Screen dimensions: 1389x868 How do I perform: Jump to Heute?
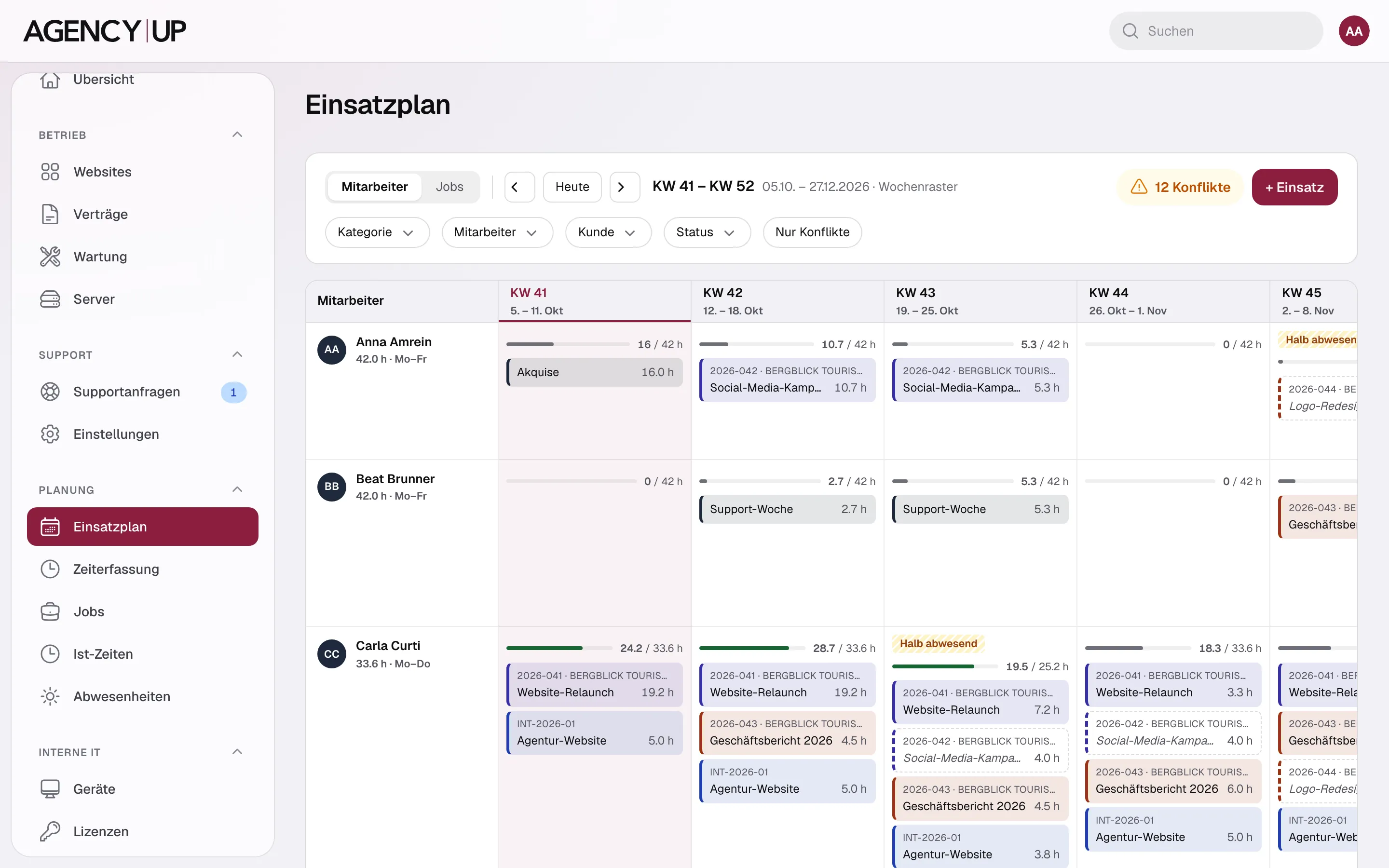point(572,187)
